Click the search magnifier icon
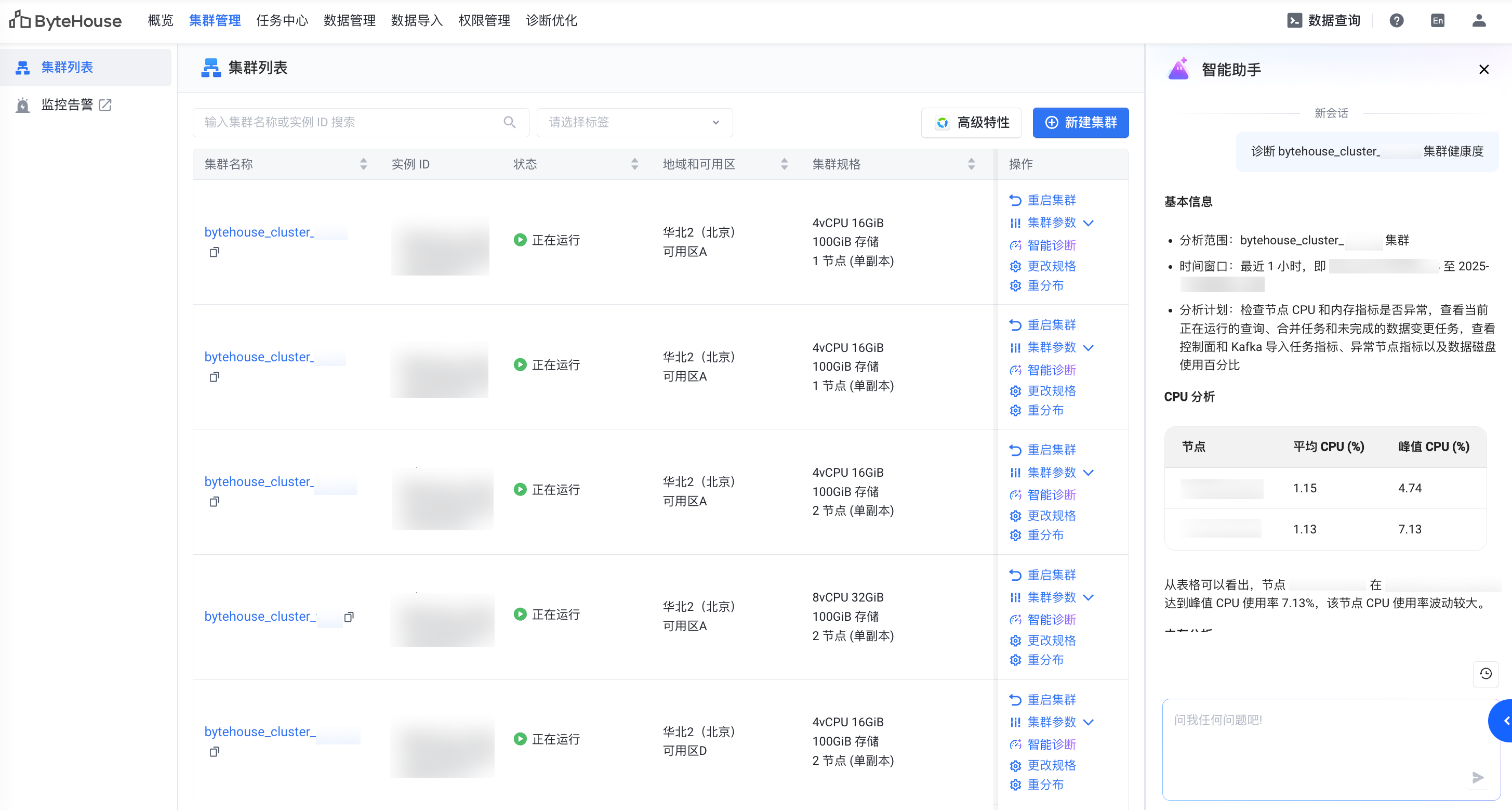The width and height of the screenshot is (1512, 810). 510,122
